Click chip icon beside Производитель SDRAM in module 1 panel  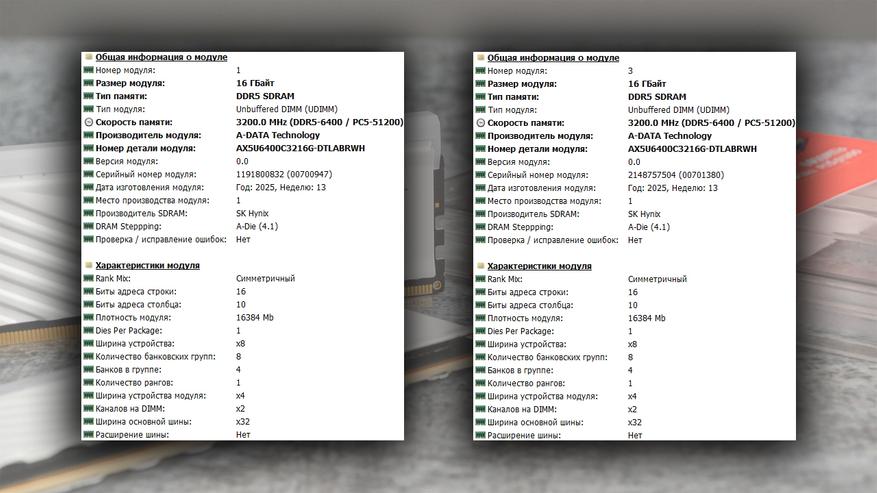pyautogui.click(x=88, y=213)
